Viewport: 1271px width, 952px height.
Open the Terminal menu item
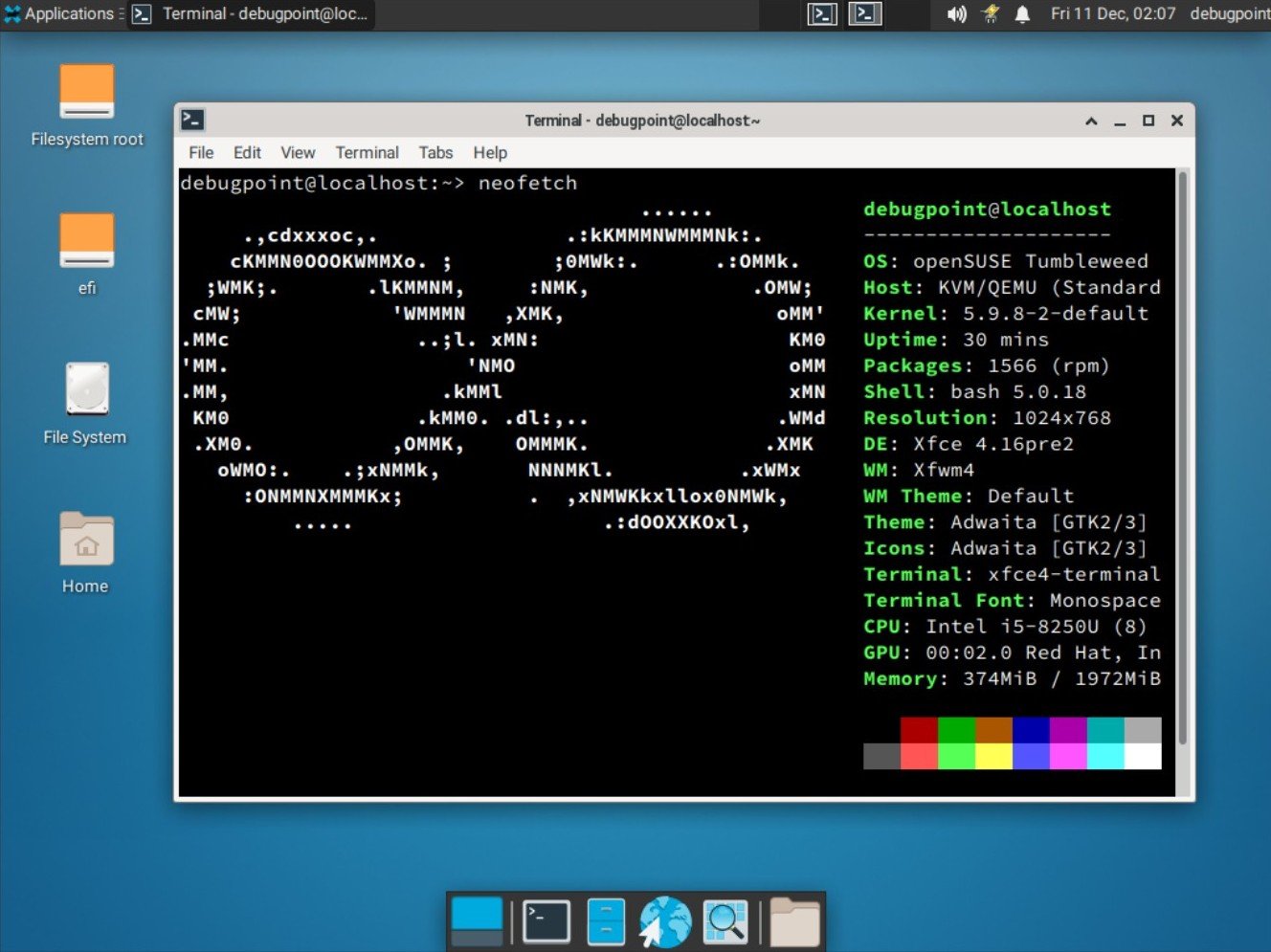[367, 152]
